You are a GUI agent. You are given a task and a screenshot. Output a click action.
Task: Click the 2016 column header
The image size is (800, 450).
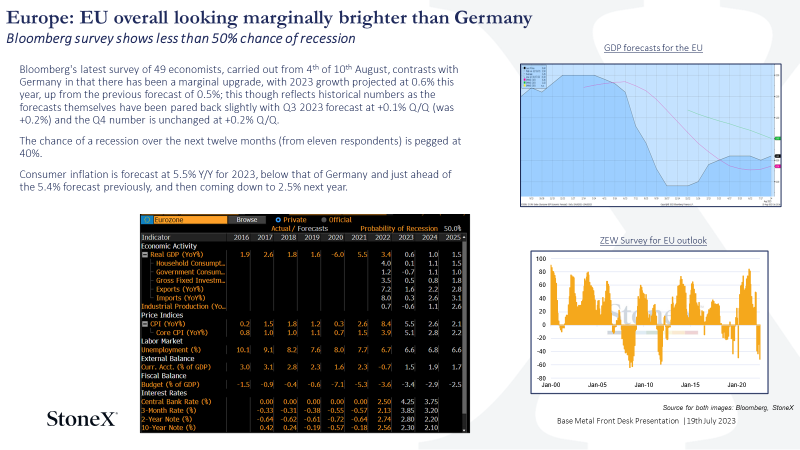coord(241,237)
